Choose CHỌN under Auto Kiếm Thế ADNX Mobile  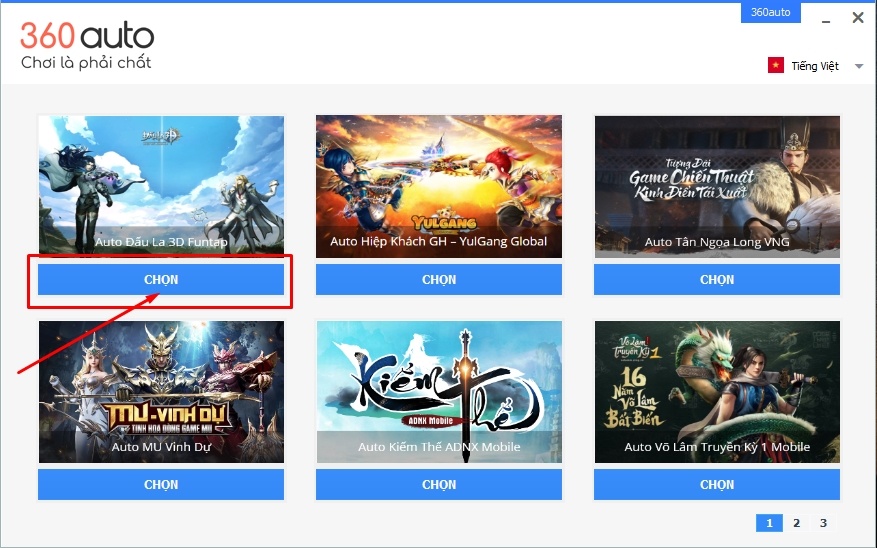point(439,484)
